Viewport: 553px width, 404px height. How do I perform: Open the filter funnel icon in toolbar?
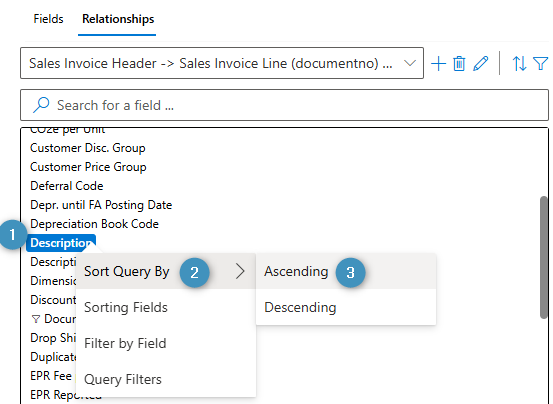click(x=540, y=64)
